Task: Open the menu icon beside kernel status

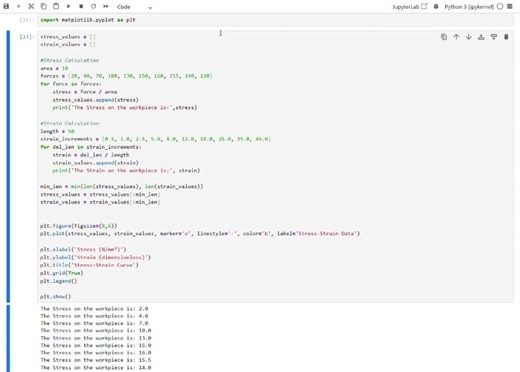Action: (x=510, y=6)
